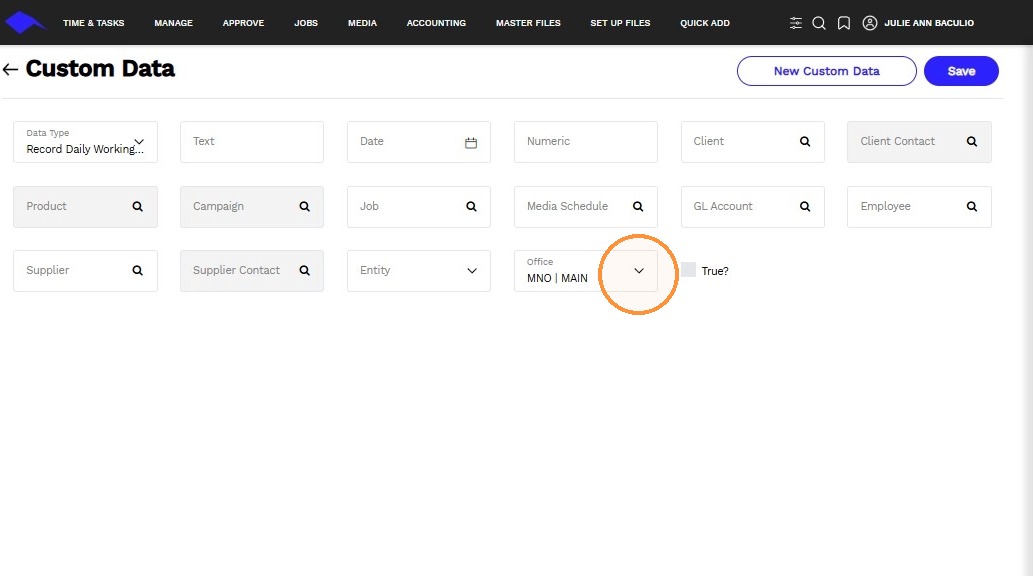Open the Jobs menu
This screenshot has height=576, width=1033.
click(306, 23)
